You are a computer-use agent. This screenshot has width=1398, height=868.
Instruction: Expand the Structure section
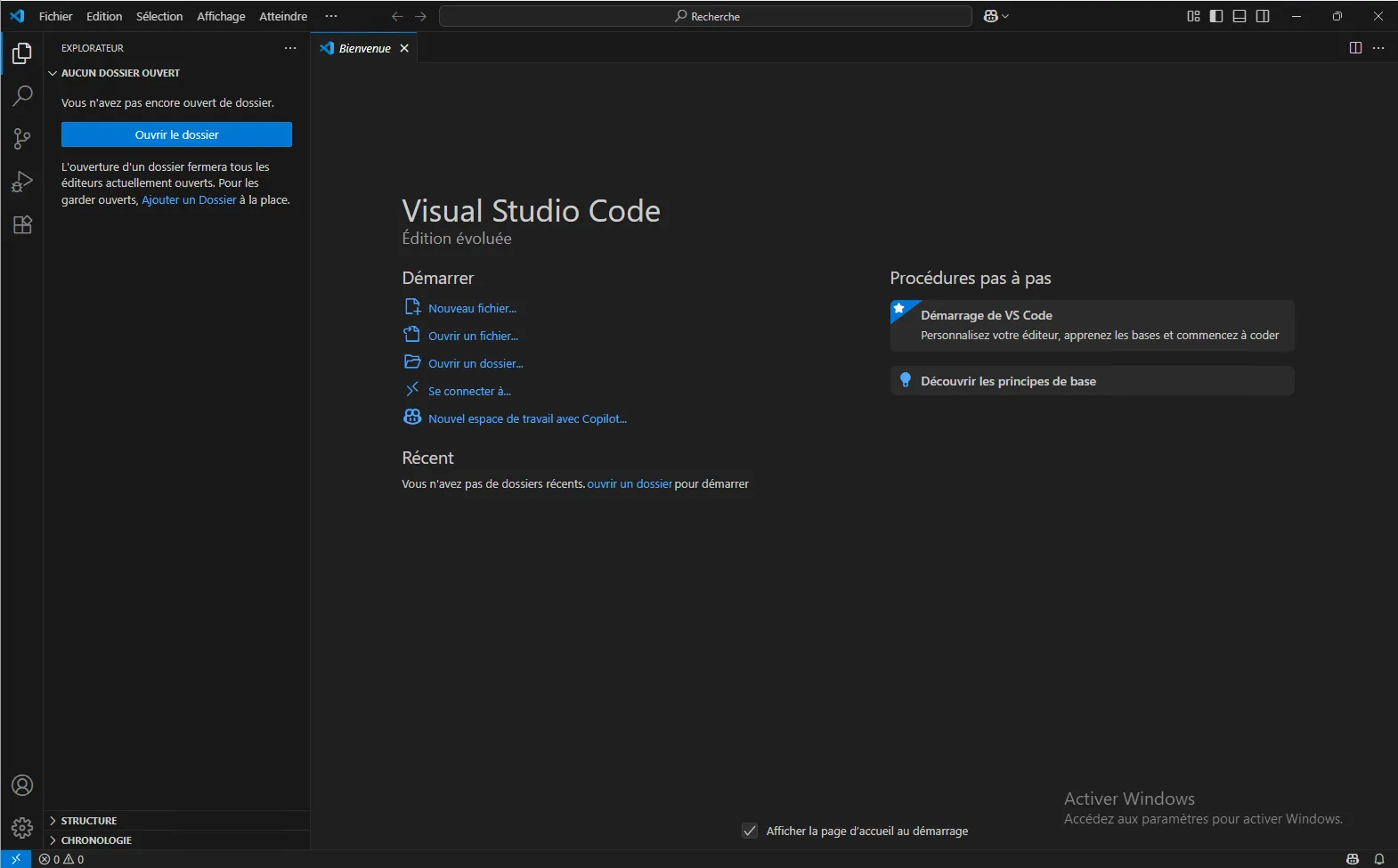[x=89, y=821]
